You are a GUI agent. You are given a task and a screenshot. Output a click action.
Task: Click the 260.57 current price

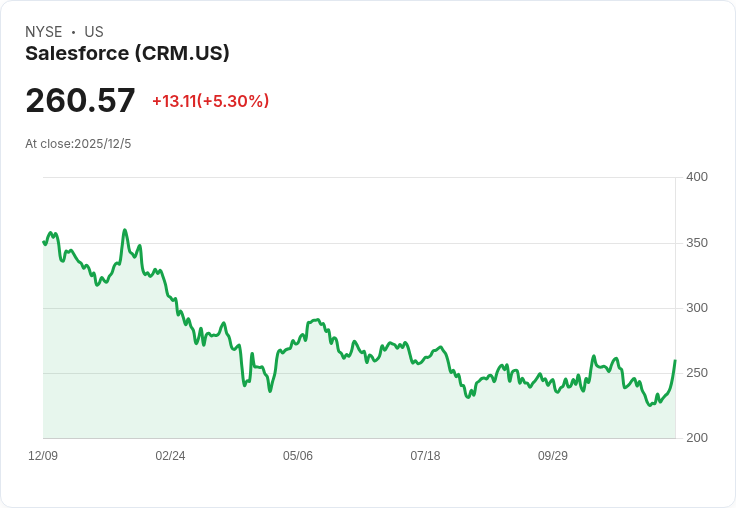(x=80, y=101)
